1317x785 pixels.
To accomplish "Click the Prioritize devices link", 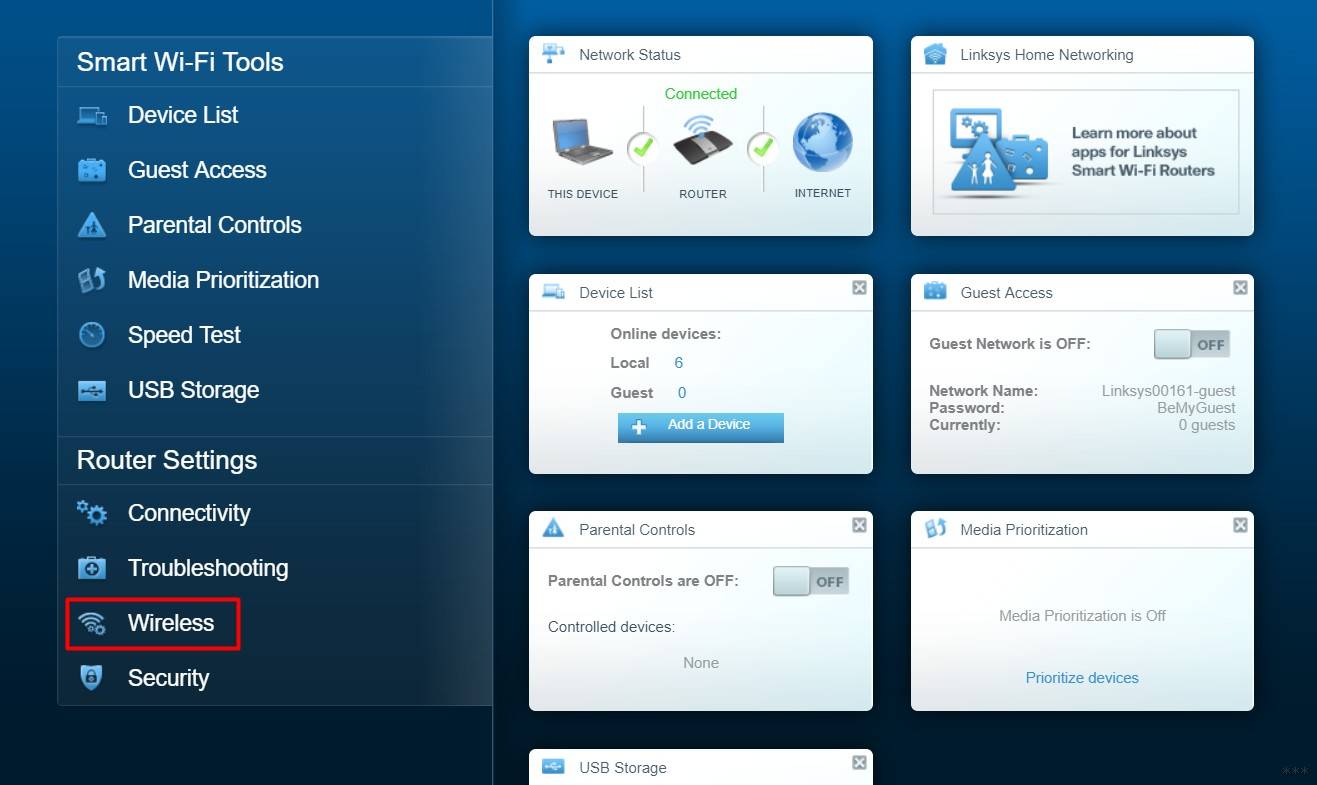I will [x=1081, y=678].
